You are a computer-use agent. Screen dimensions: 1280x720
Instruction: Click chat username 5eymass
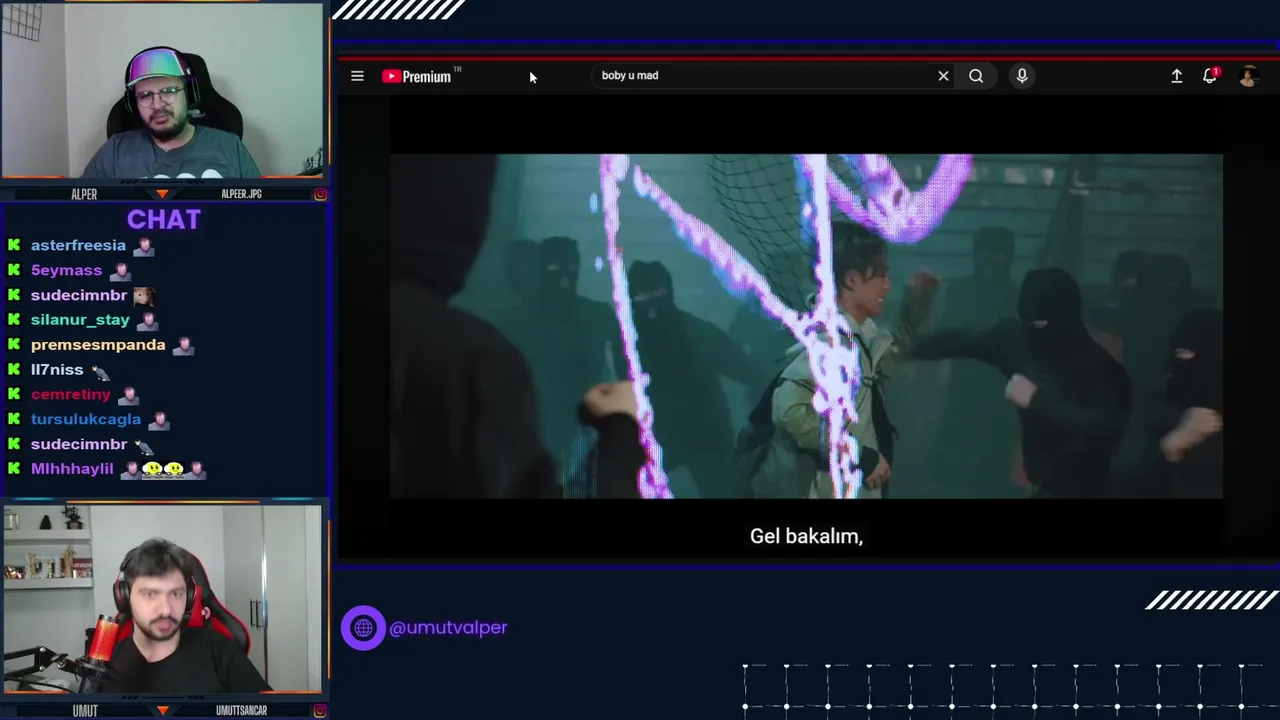tap(66, 270)
